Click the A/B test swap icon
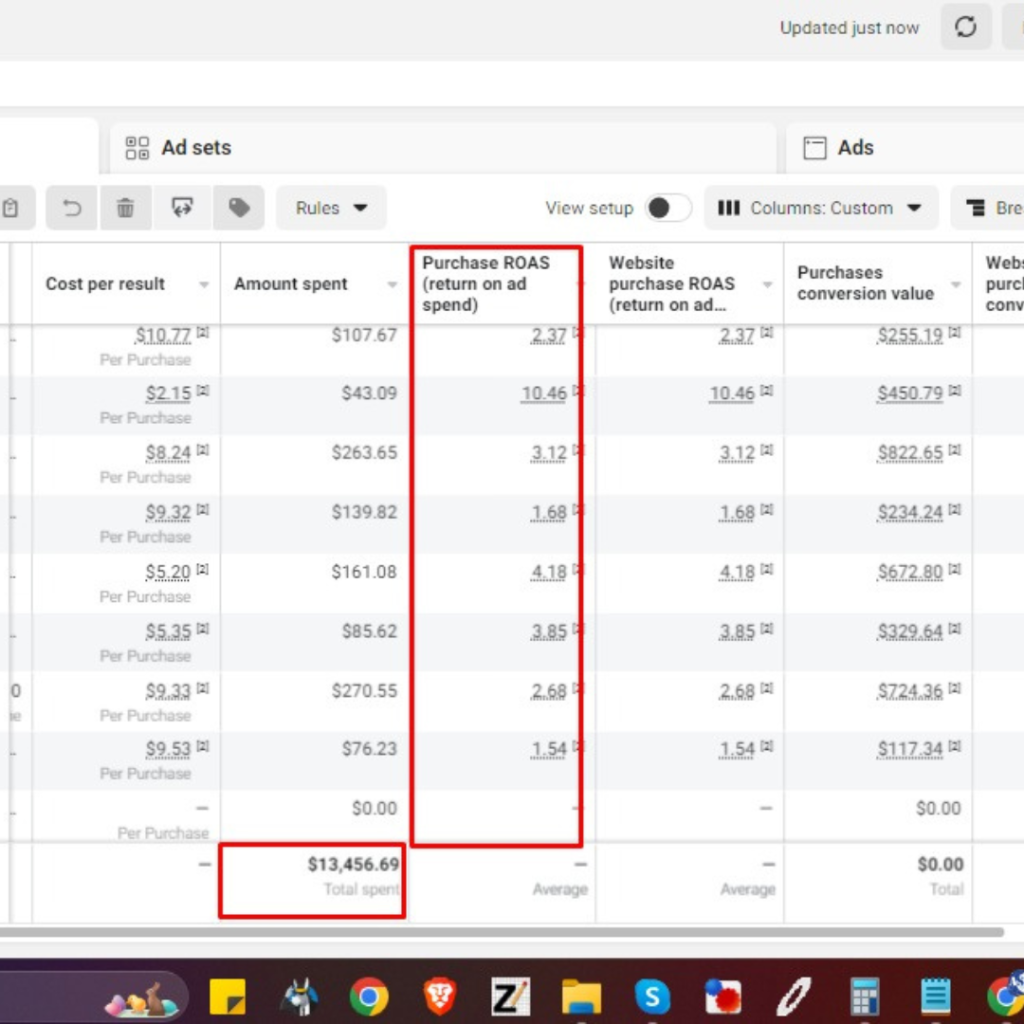This screenshot has width=1024, height=1024. point(182,208)
